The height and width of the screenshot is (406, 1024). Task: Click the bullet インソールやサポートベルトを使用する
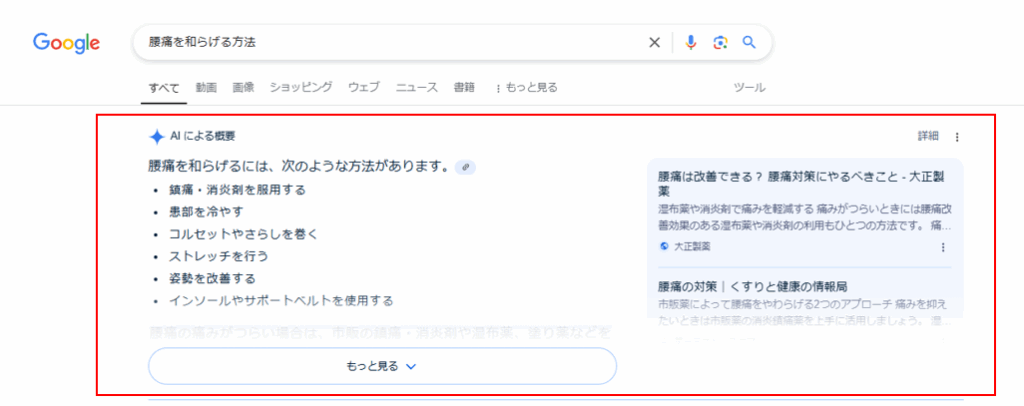click(281, 301)
